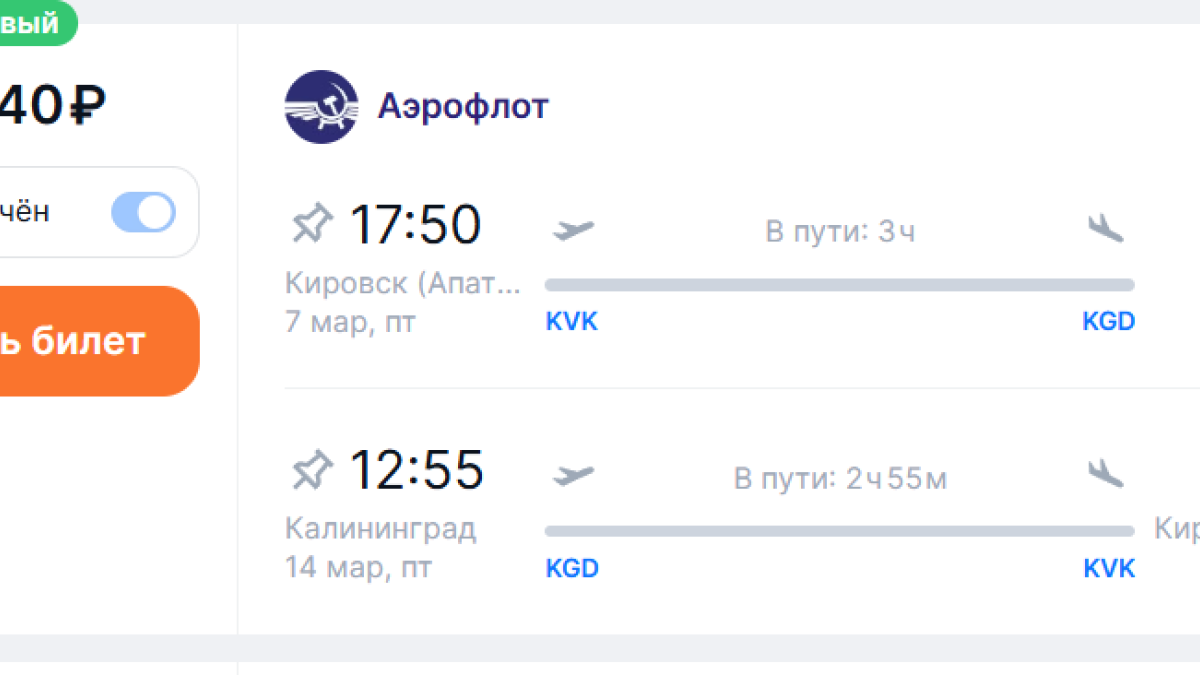Viewport: 1200px width, 675px height.
Task: Click takeoff plane icon above KVK departure
Action: [573, 230]
